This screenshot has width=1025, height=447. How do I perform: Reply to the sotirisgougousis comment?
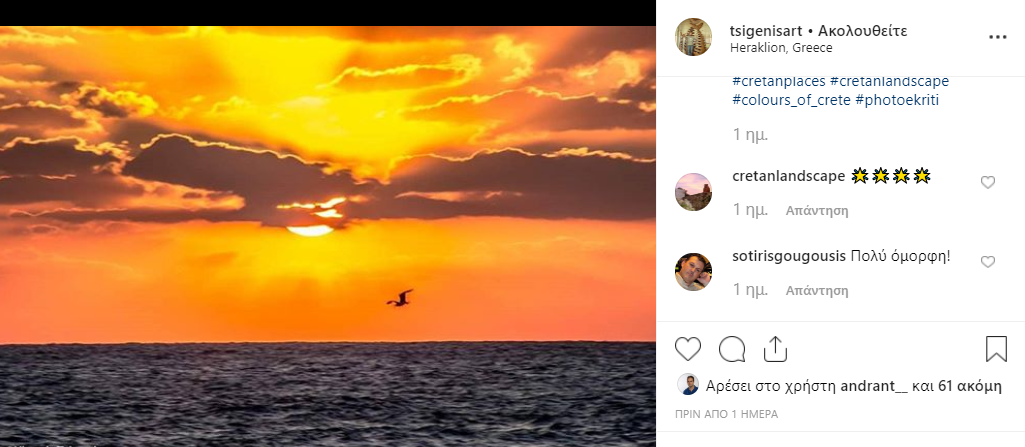817,291
